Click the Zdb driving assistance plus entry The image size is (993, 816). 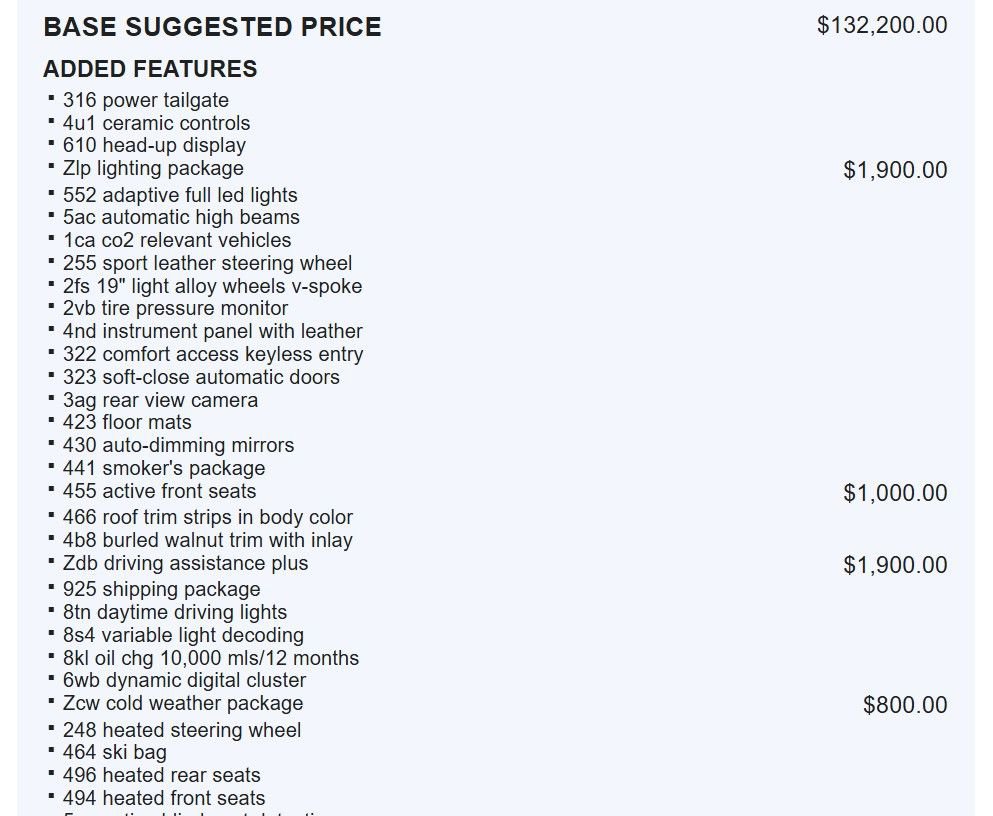(185, 563)
